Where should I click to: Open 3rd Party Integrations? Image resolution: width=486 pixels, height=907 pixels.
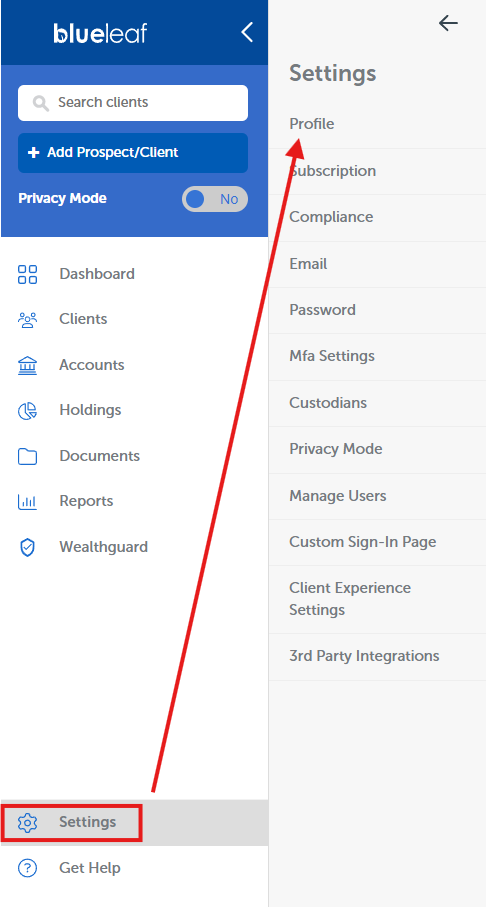pyautogui.click(x=377, y=657)
